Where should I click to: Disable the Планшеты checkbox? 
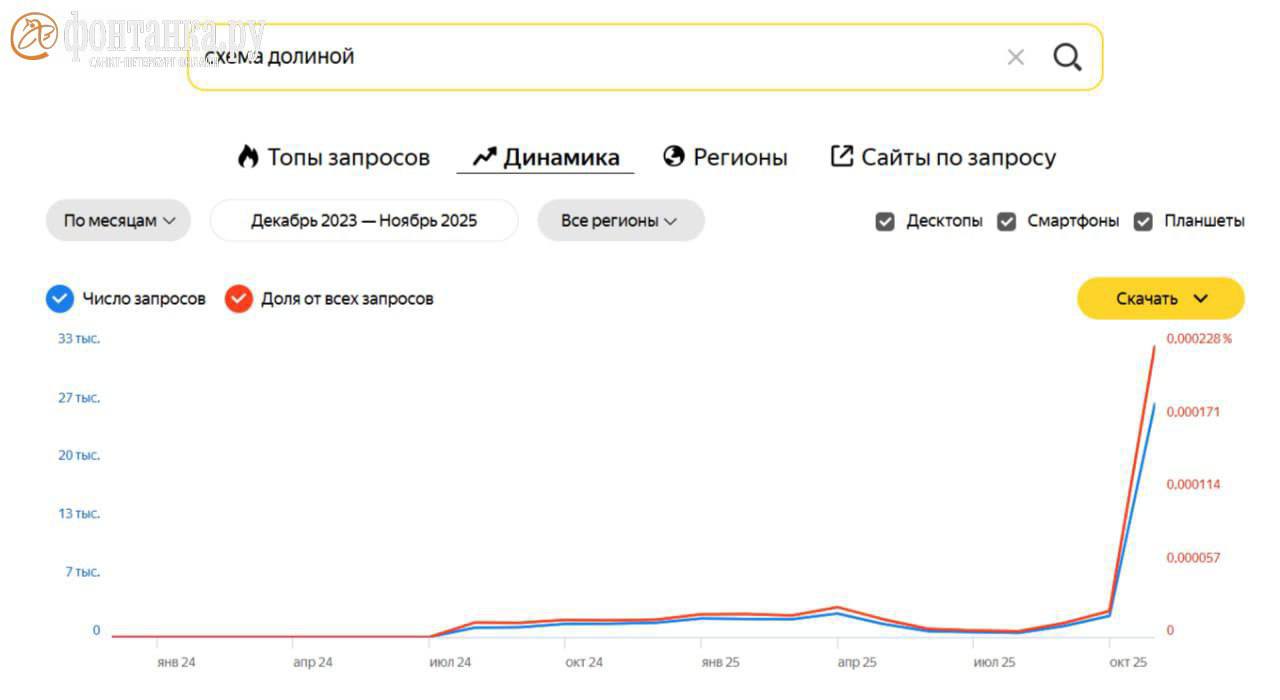[x=1143, y=221]
